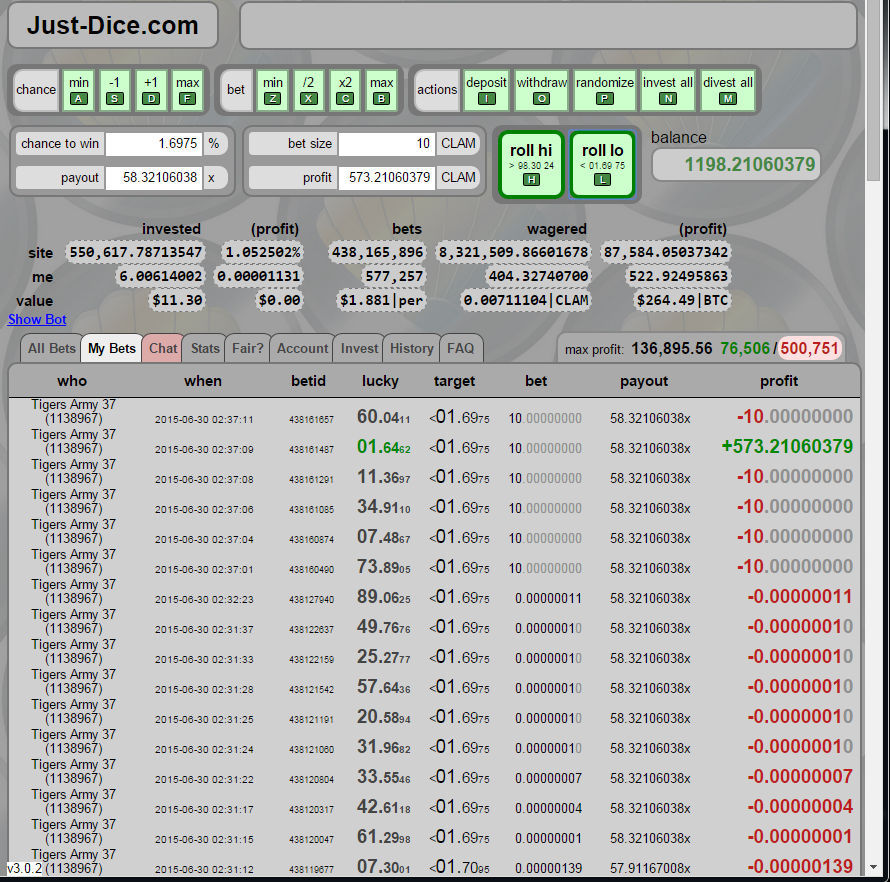Set chance to max (F)

point(187,90)
